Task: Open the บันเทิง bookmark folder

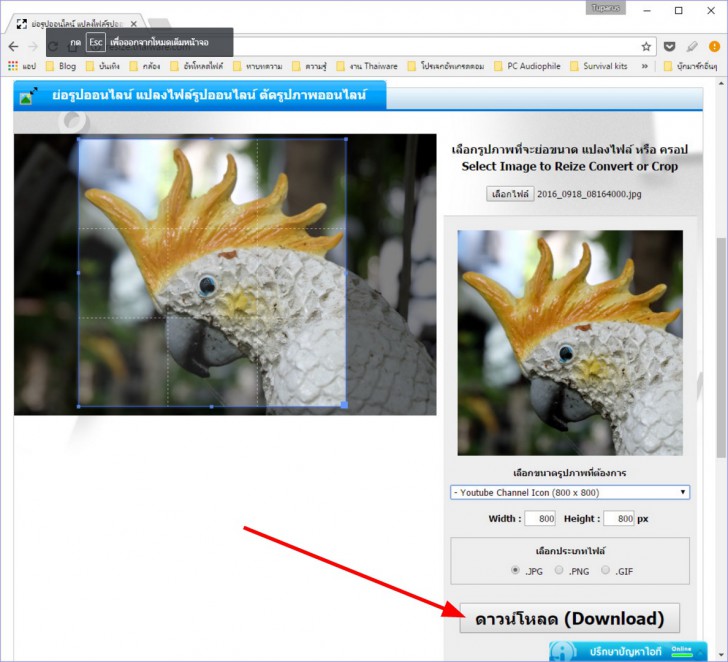Action: (103, 66)
